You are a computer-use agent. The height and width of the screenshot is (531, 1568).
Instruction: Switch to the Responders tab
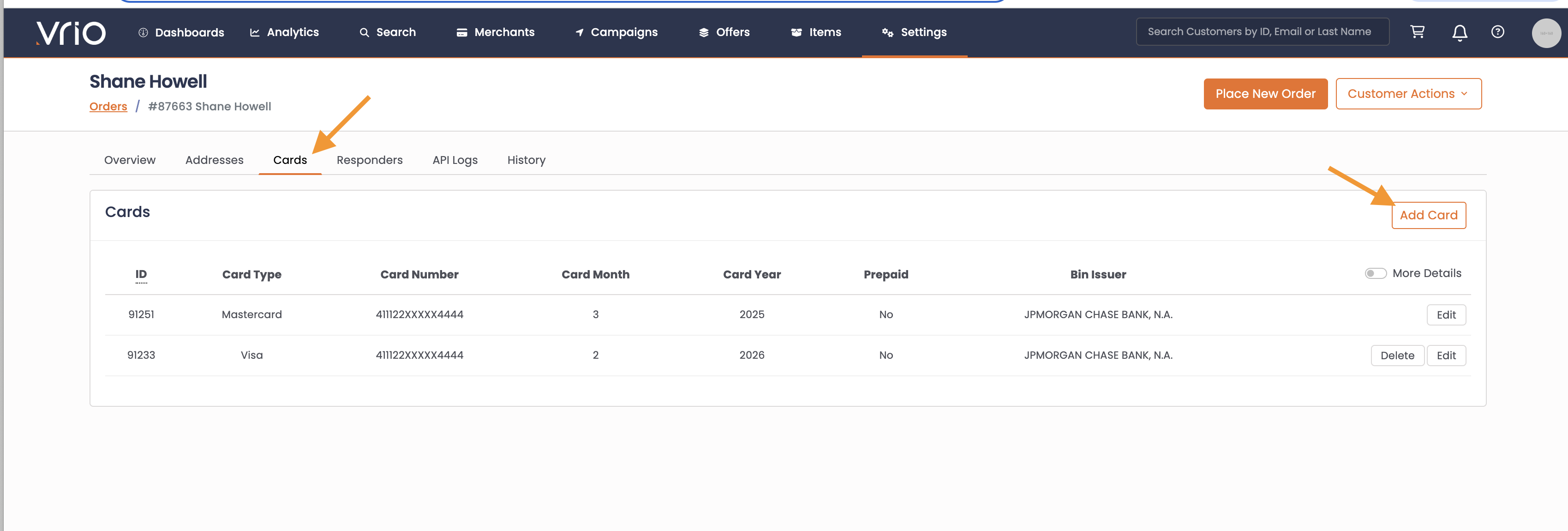point(370,160)
